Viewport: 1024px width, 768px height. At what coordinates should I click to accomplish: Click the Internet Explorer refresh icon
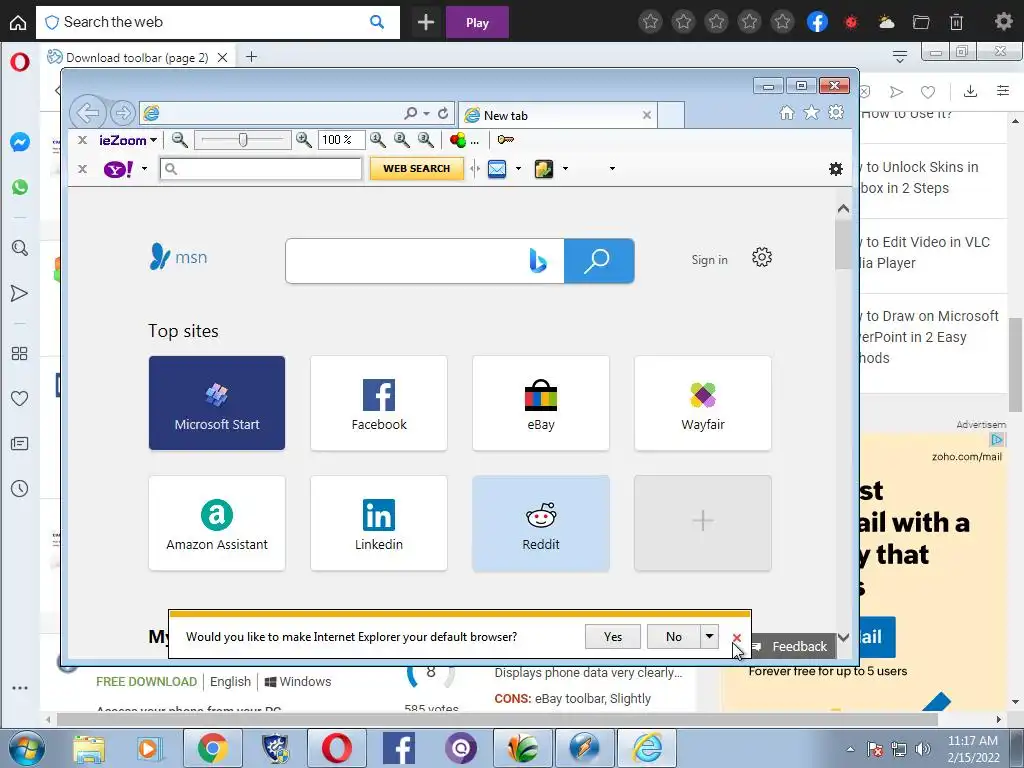(443, 113)
